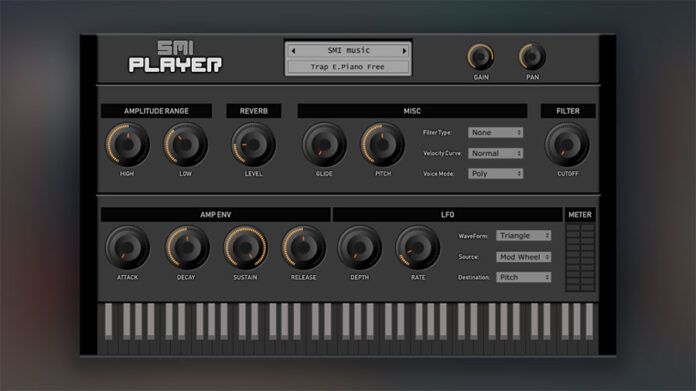Open the Voice Mode dropdown
Viewport: 696px width, 391px height.
[x=495, y=174]
